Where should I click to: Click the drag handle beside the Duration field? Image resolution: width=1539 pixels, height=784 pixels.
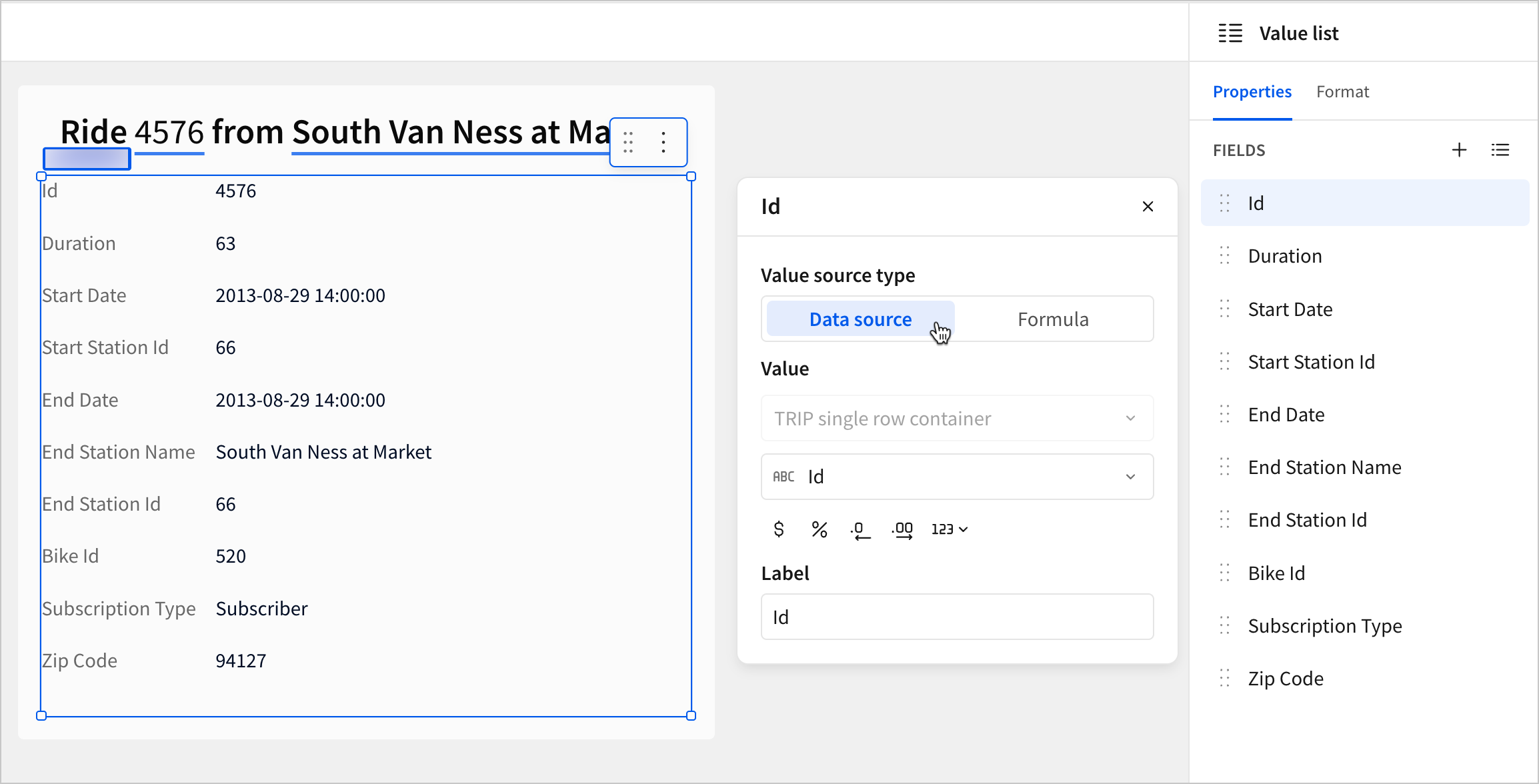1224,255
